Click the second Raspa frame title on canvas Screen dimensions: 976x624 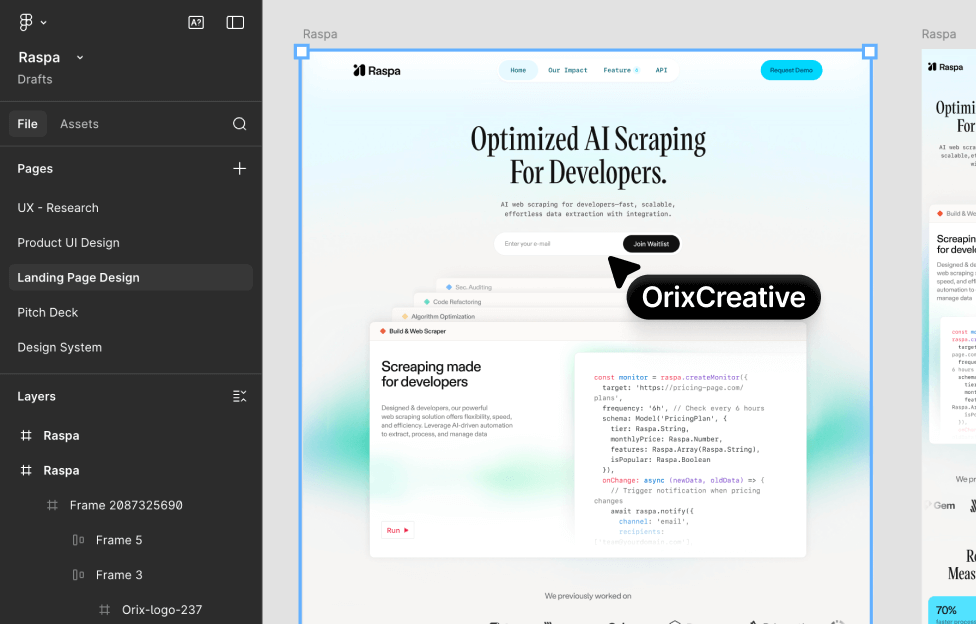939,34
